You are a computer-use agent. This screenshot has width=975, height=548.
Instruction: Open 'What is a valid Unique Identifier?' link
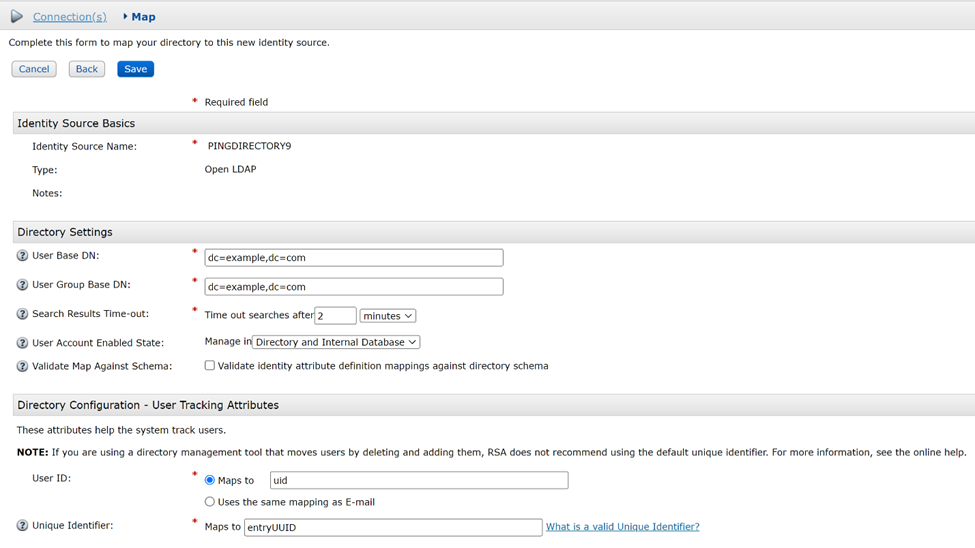[622, 527]
